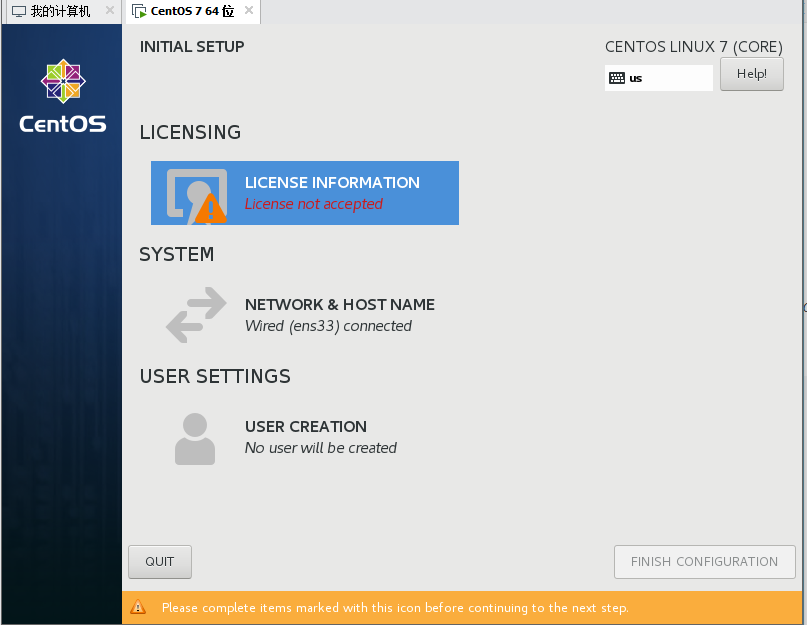Click the QUIT button

tap(160, 562)
